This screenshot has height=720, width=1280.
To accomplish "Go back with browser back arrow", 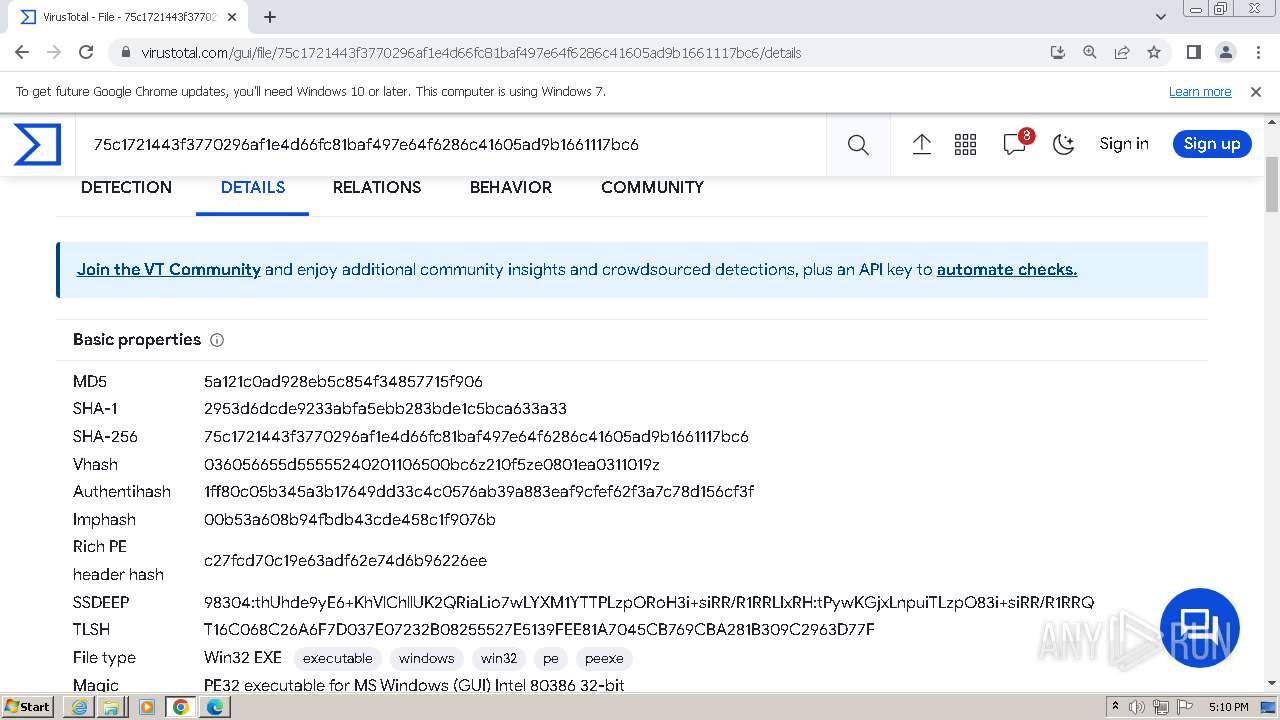I will point(22,53).
